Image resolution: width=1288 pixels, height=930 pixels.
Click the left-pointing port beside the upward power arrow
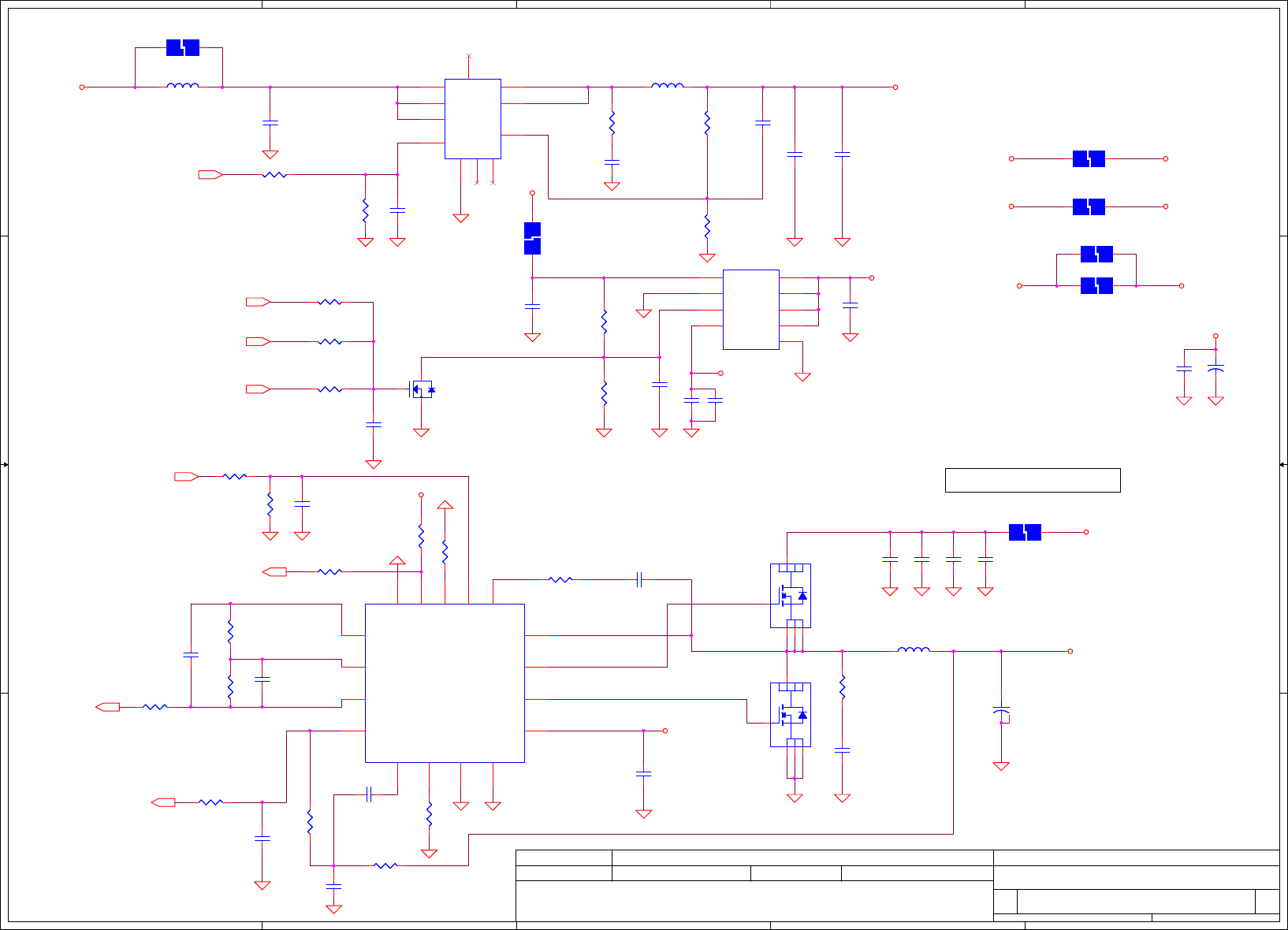click(x=274, y=572)
